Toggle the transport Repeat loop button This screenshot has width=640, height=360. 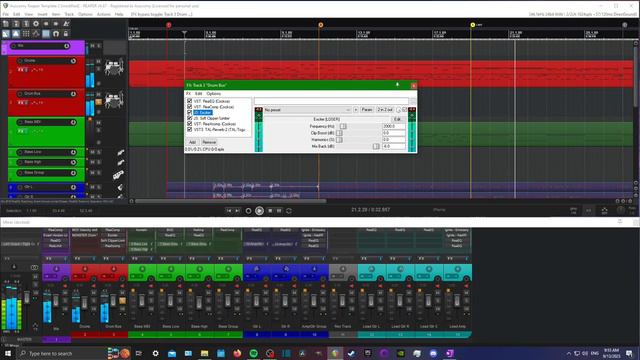click(289, 211)
